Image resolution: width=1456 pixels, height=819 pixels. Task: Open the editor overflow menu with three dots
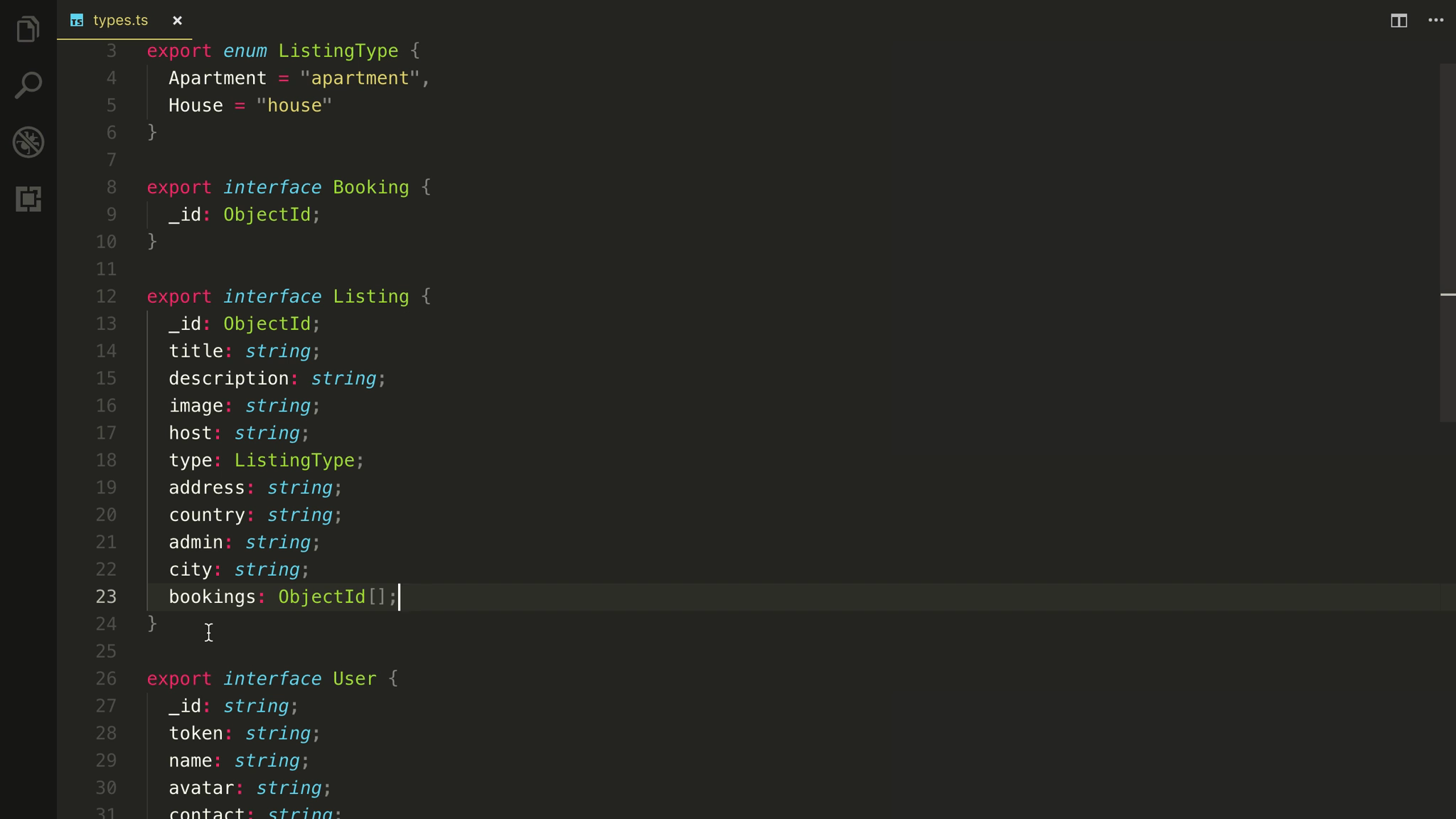1435,21
